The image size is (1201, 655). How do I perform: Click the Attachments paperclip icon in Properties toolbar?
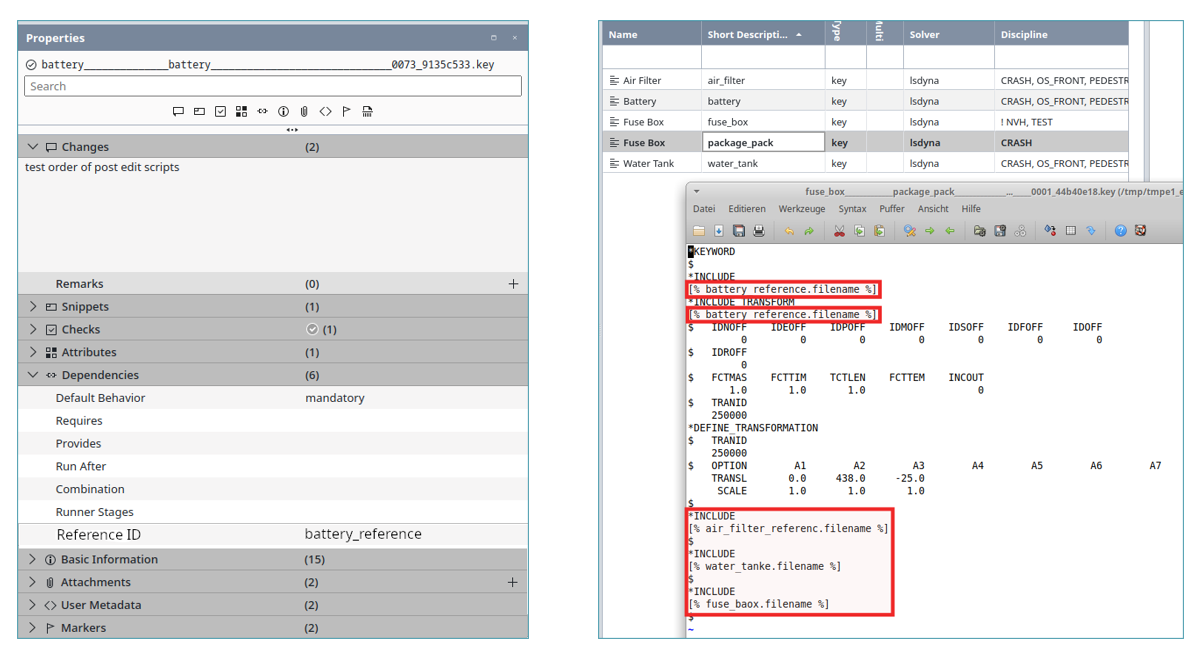tap(304, 112)
